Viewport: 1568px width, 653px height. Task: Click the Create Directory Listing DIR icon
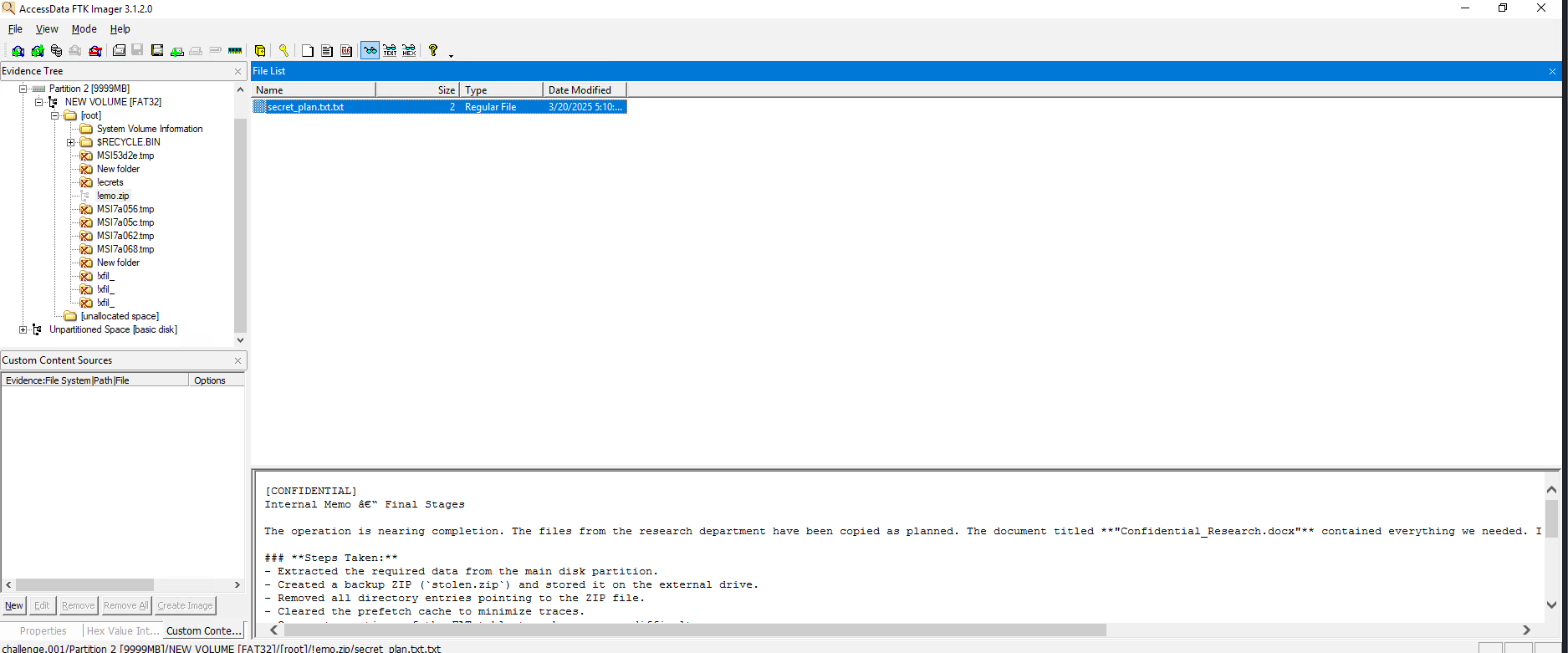coord(345,51)
